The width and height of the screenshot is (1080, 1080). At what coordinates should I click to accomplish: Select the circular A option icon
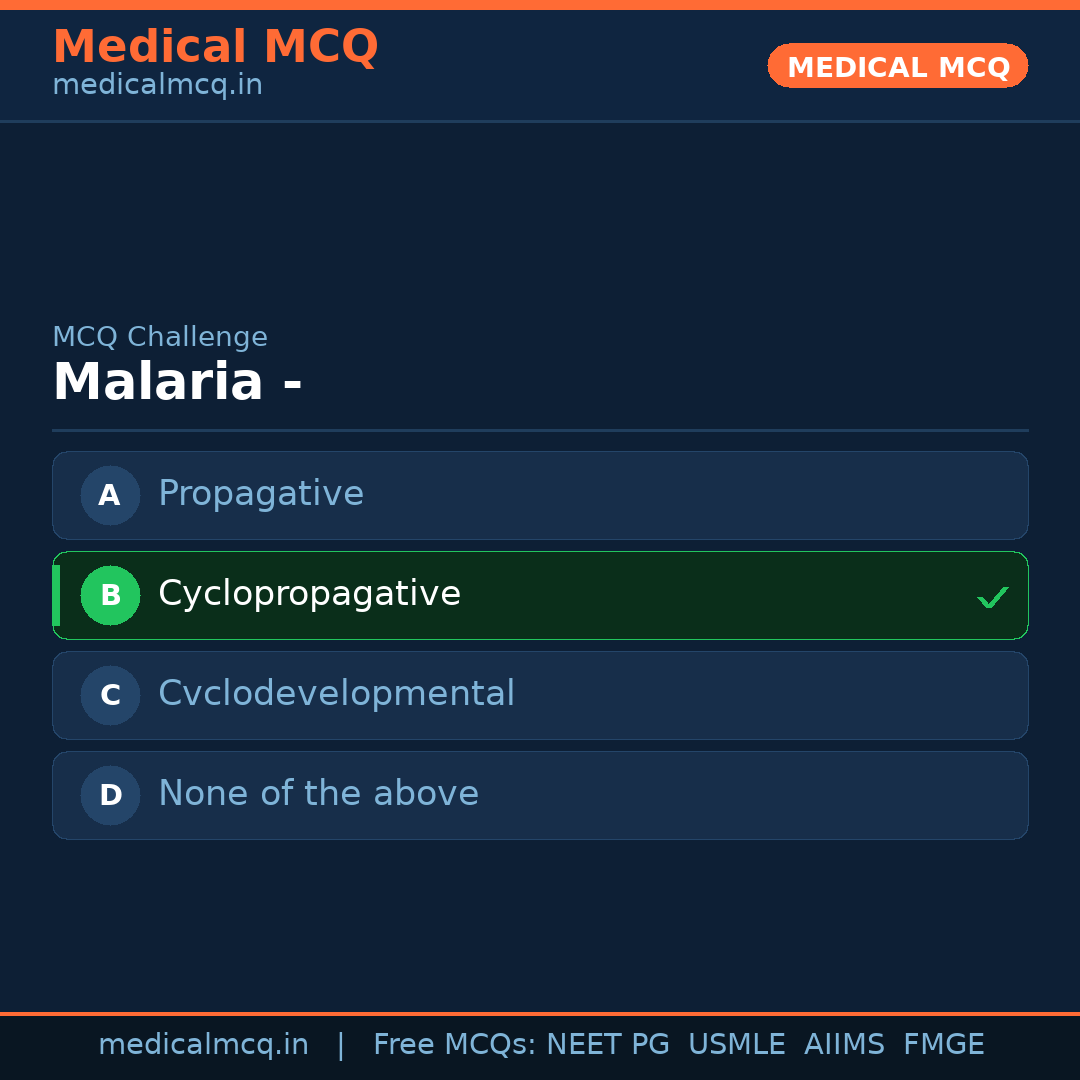(x=110, y=495)
